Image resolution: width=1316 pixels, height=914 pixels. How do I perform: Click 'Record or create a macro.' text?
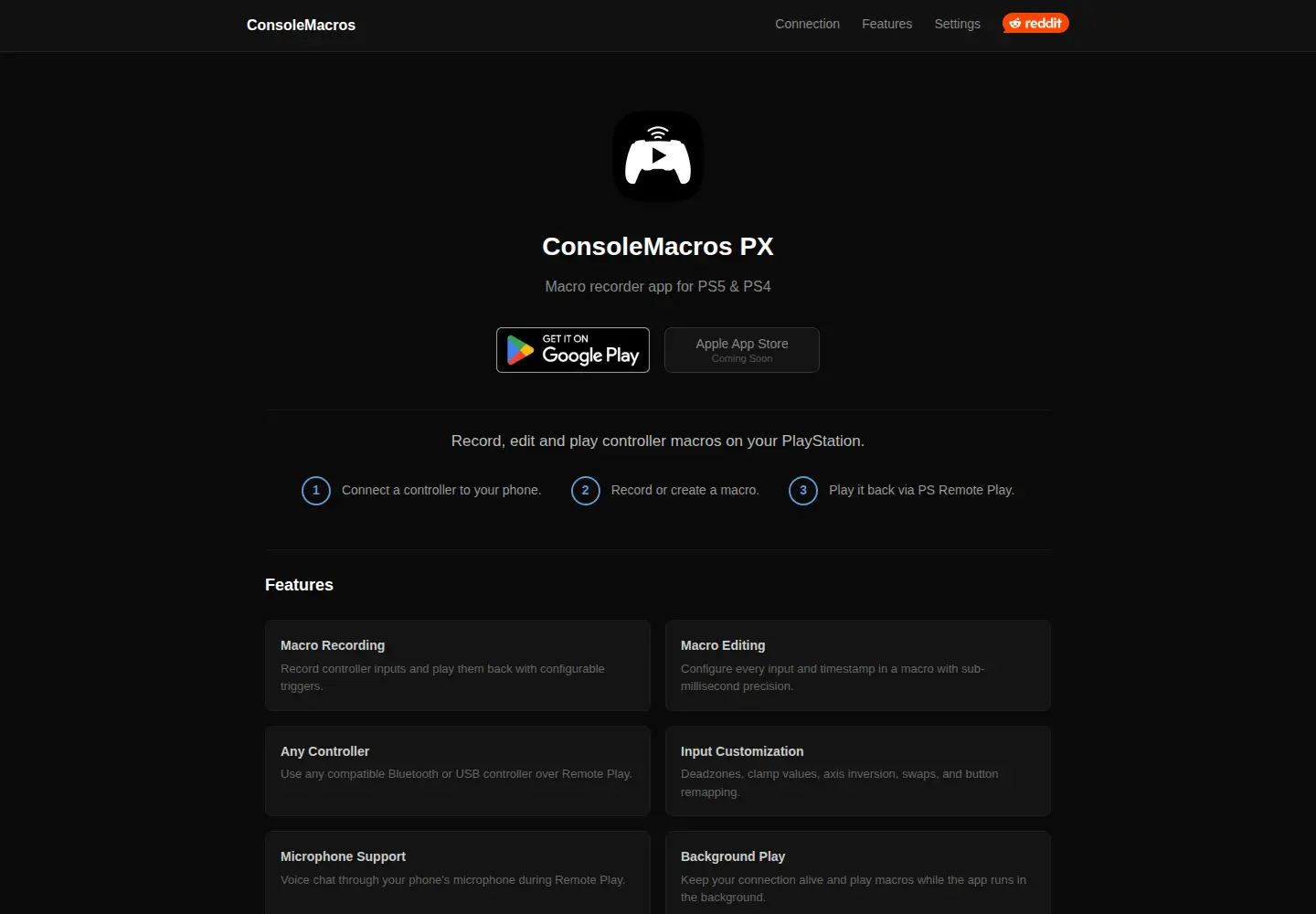click(685, 490)
